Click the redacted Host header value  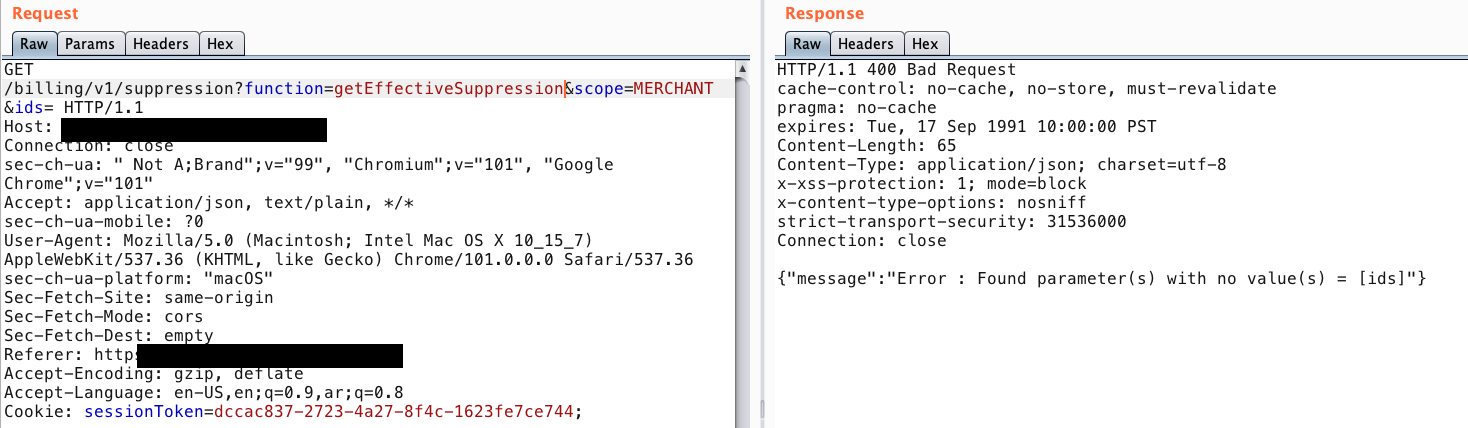(194, 129)
